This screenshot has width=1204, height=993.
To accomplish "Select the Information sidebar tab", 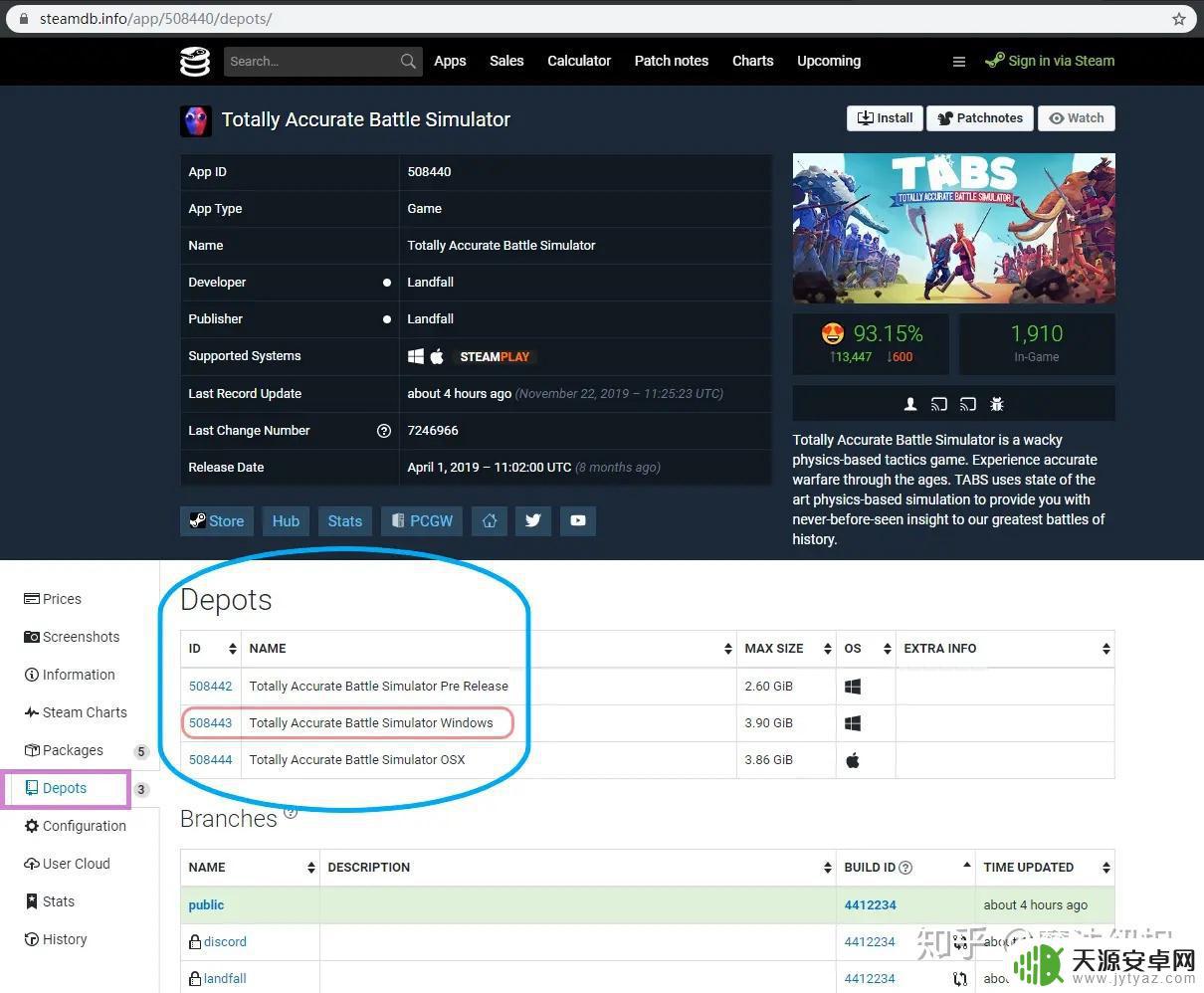I will click(70, 675).
